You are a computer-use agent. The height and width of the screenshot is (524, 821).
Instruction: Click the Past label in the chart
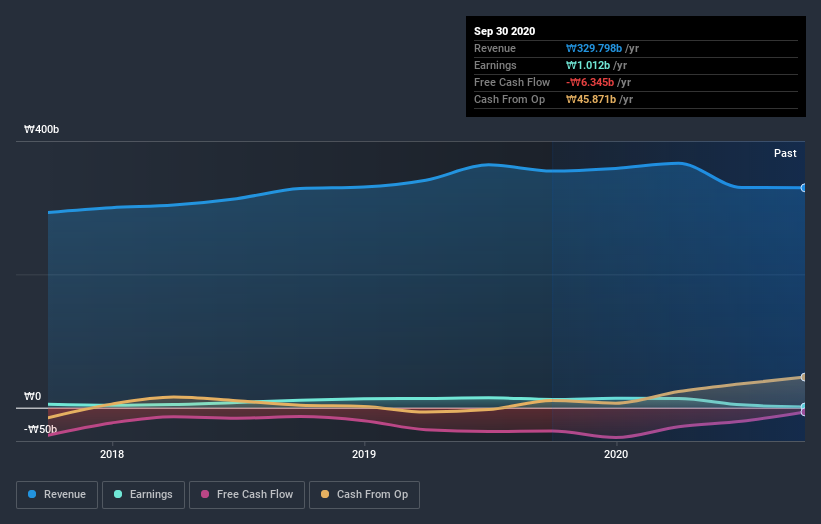[785, 153]
